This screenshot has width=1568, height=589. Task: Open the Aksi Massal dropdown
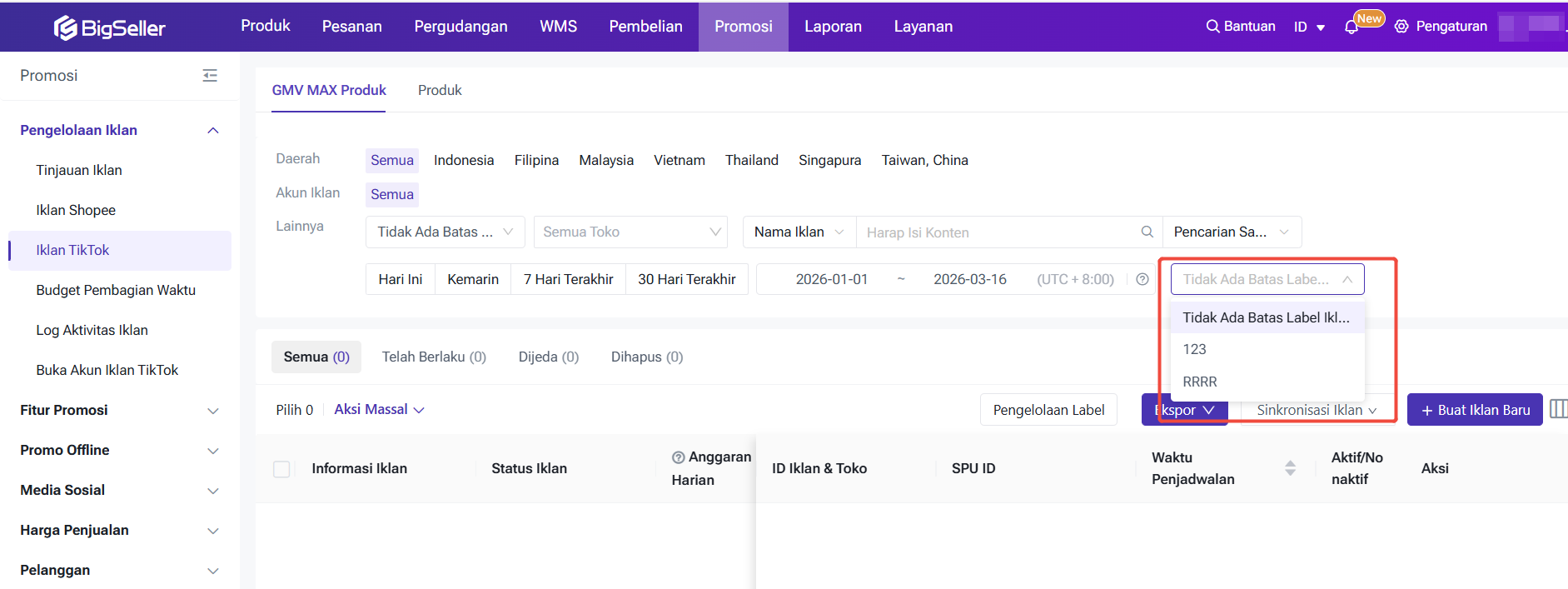pyautogui.click(x=379, y=410)
